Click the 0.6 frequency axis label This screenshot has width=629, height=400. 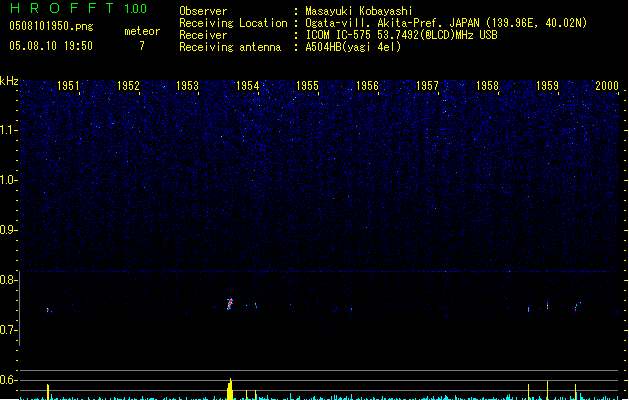(8, 380)
